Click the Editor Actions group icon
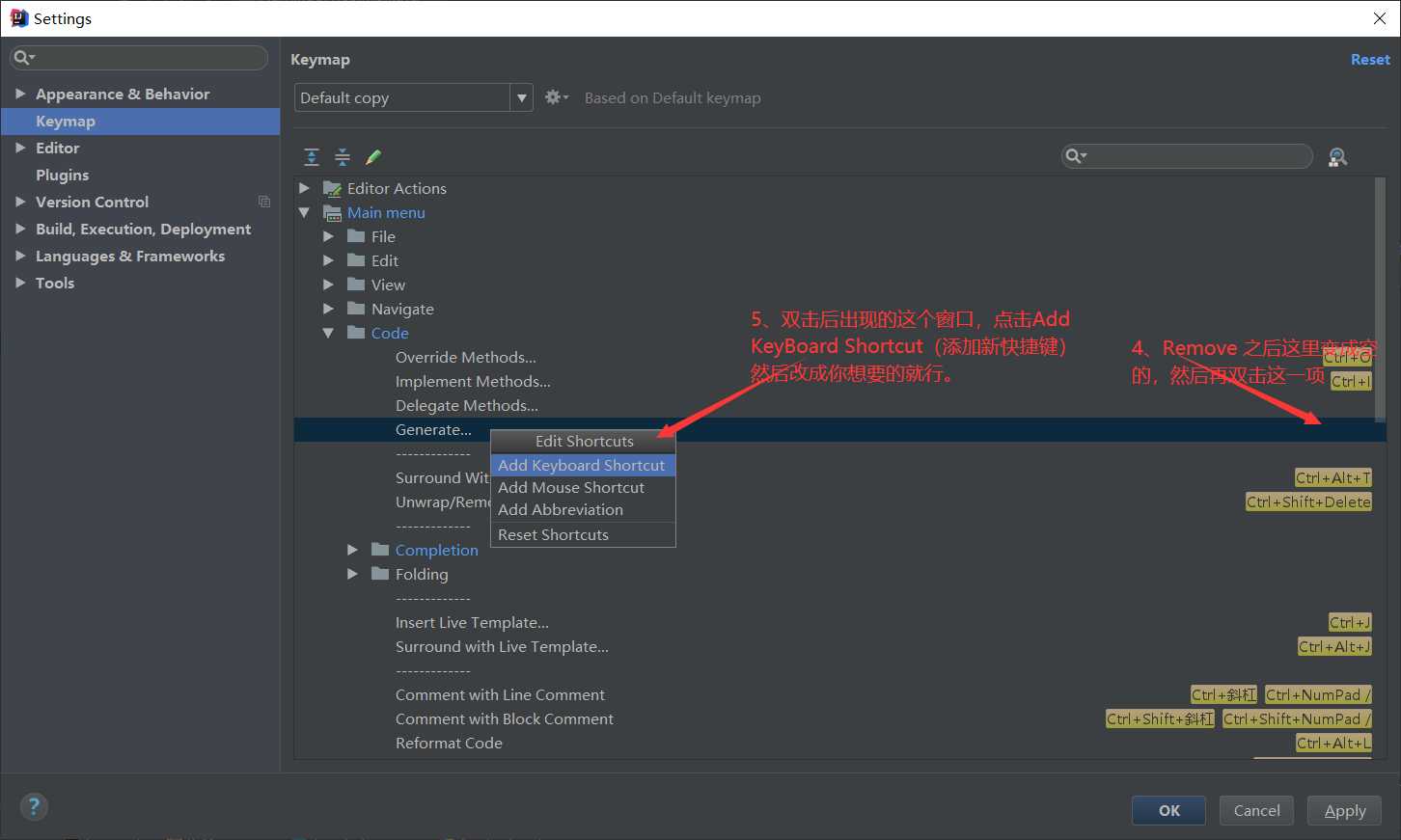 tap(332, 188)
